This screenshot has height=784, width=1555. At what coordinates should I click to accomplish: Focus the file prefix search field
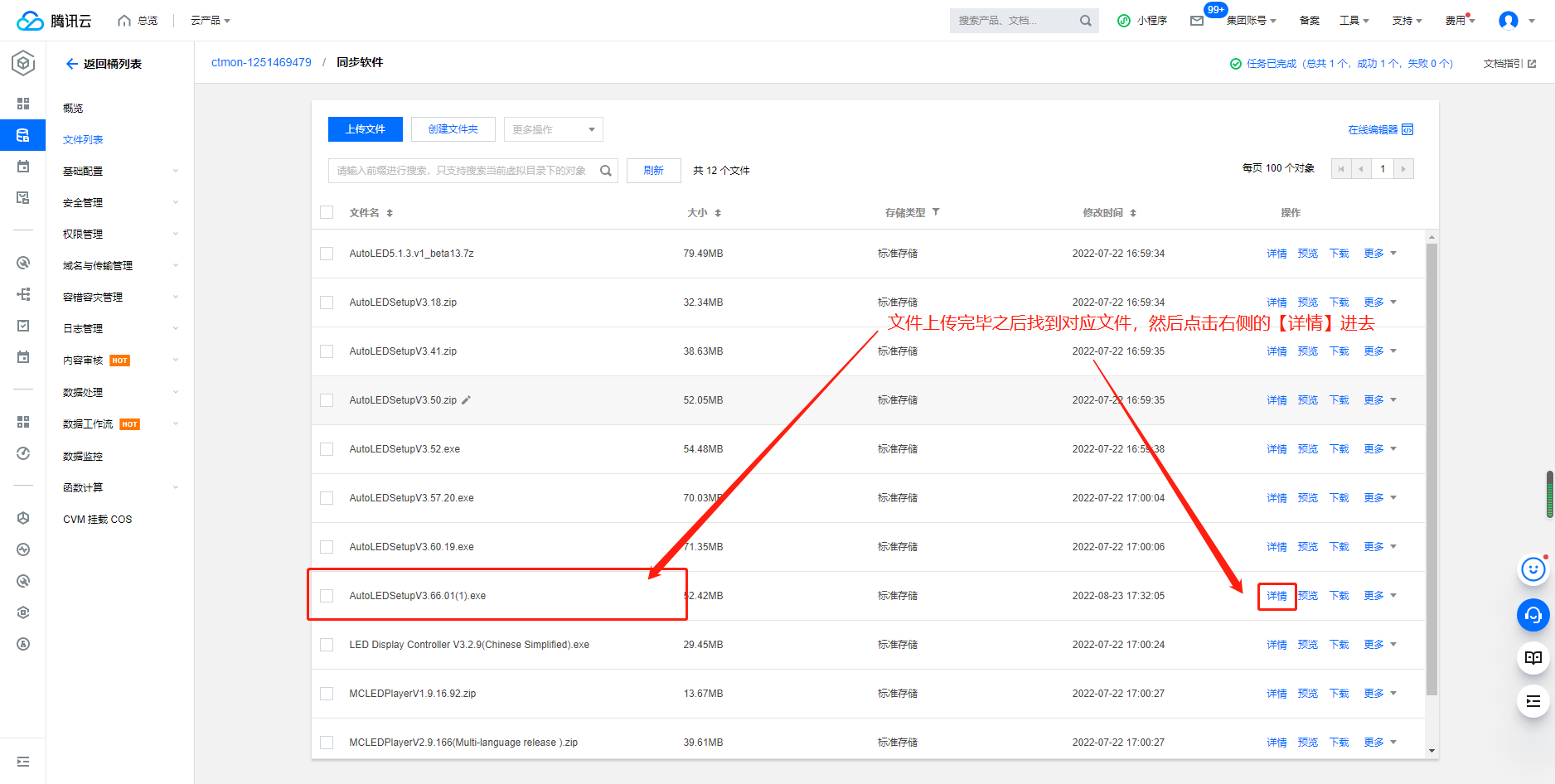(x=473, y=171)
